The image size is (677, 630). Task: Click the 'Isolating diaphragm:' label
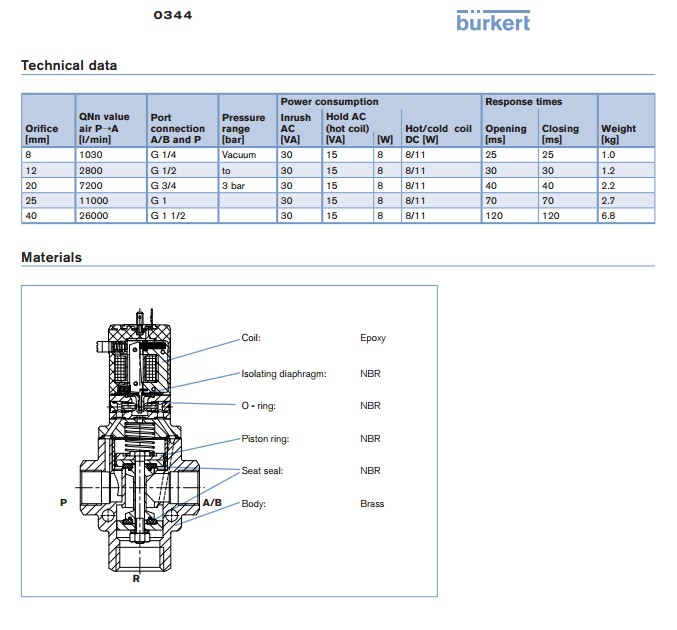[x=284, y=374]
